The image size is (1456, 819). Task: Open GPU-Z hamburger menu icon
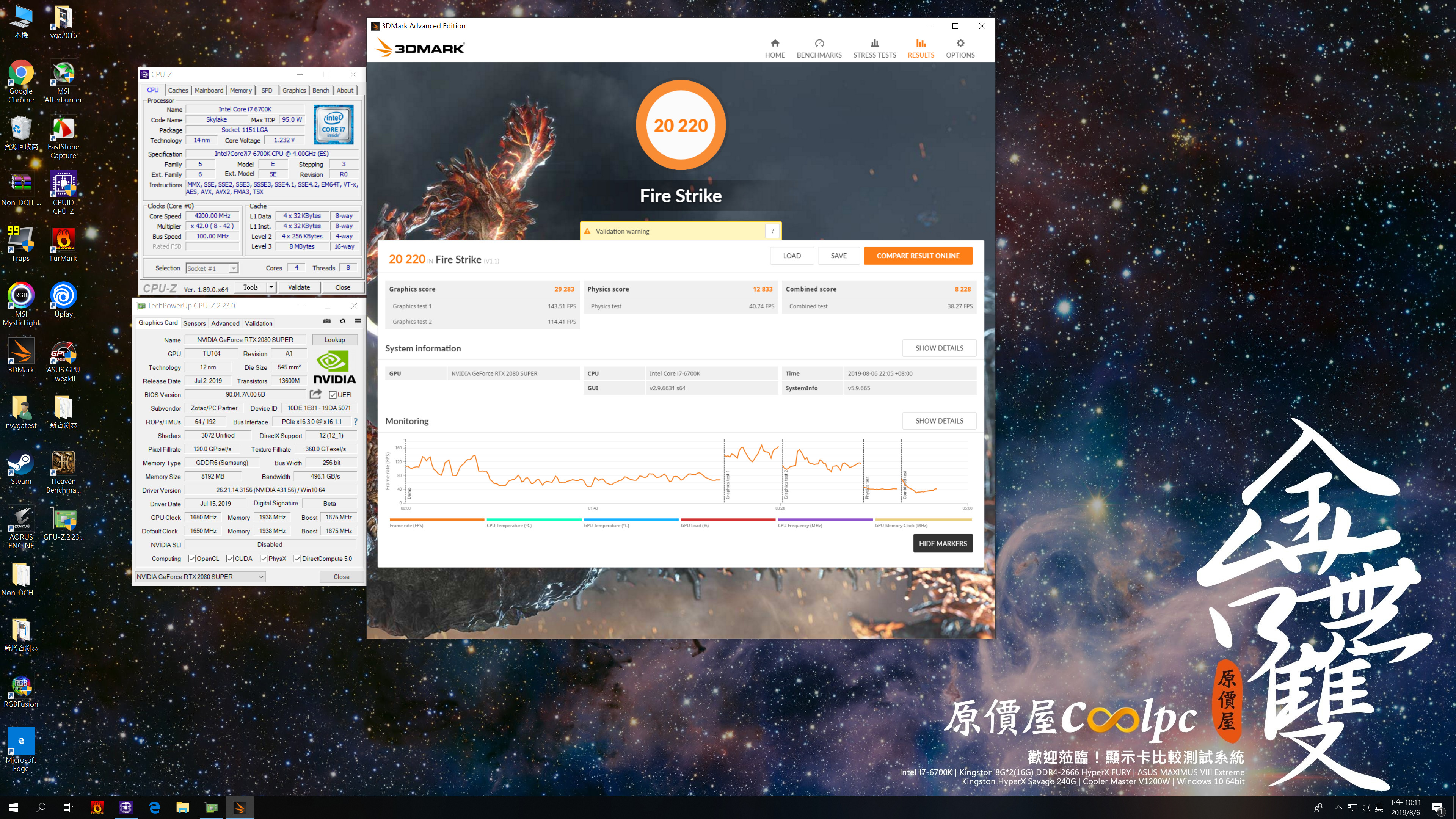358,322
